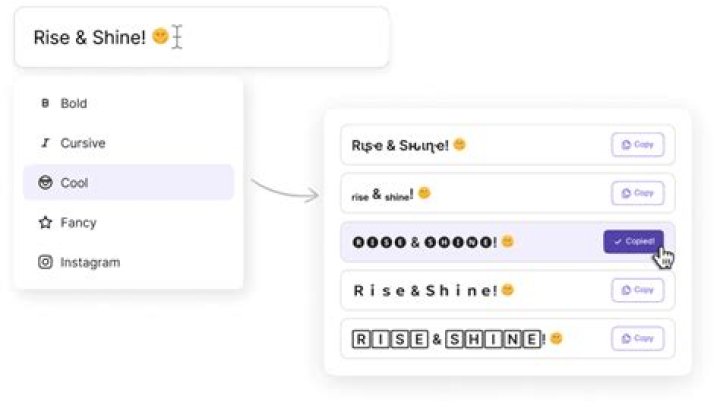720x409 pixels.
Task: Click the copy icon on the boxed-letter result
Action: pyautogui.click(x=626, y=338)
